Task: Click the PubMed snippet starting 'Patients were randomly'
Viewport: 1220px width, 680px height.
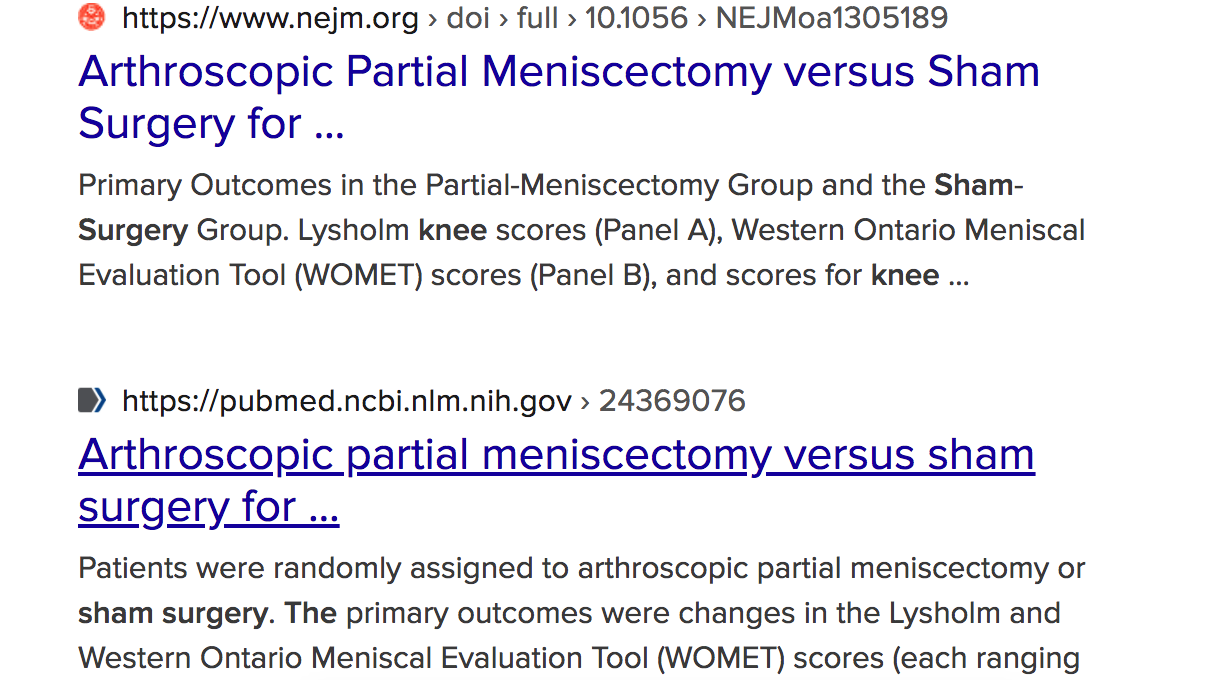Action: click(581, 613)
